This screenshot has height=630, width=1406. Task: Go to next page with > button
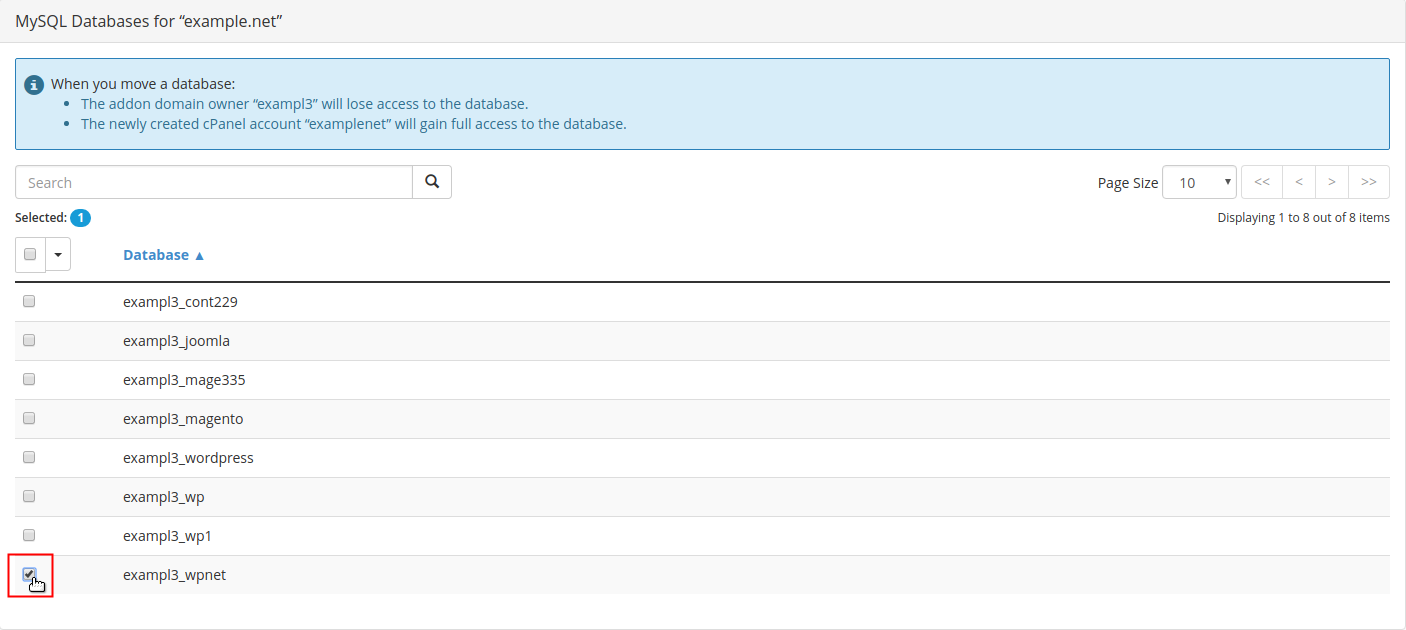click(x=1332, y=182)
